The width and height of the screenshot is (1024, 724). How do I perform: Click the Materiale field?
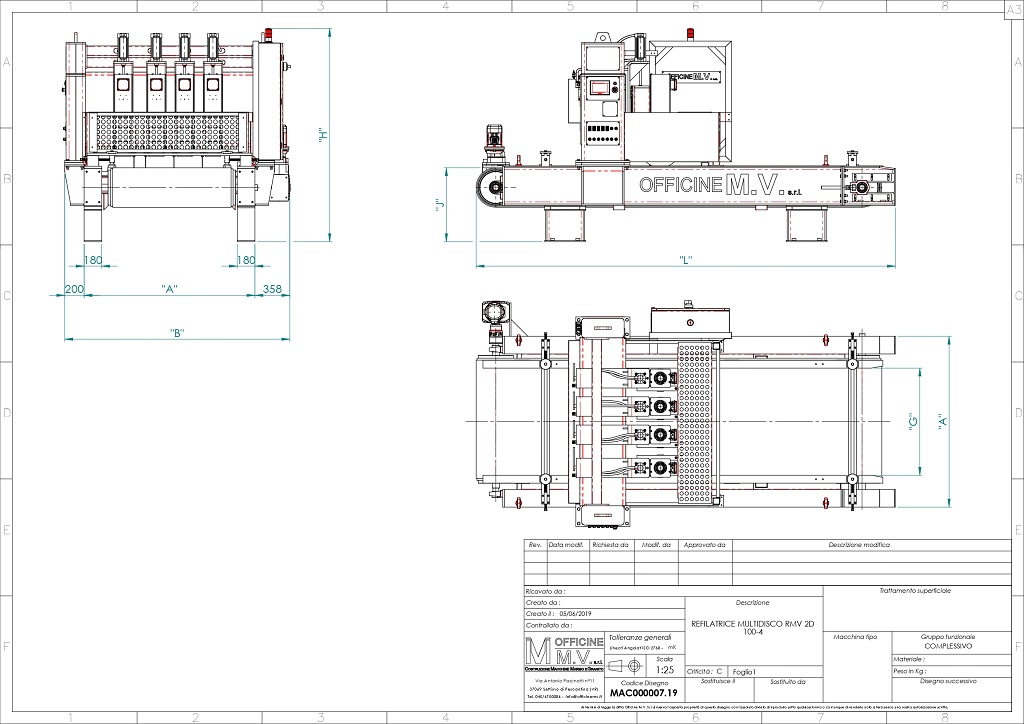(952, 660)
